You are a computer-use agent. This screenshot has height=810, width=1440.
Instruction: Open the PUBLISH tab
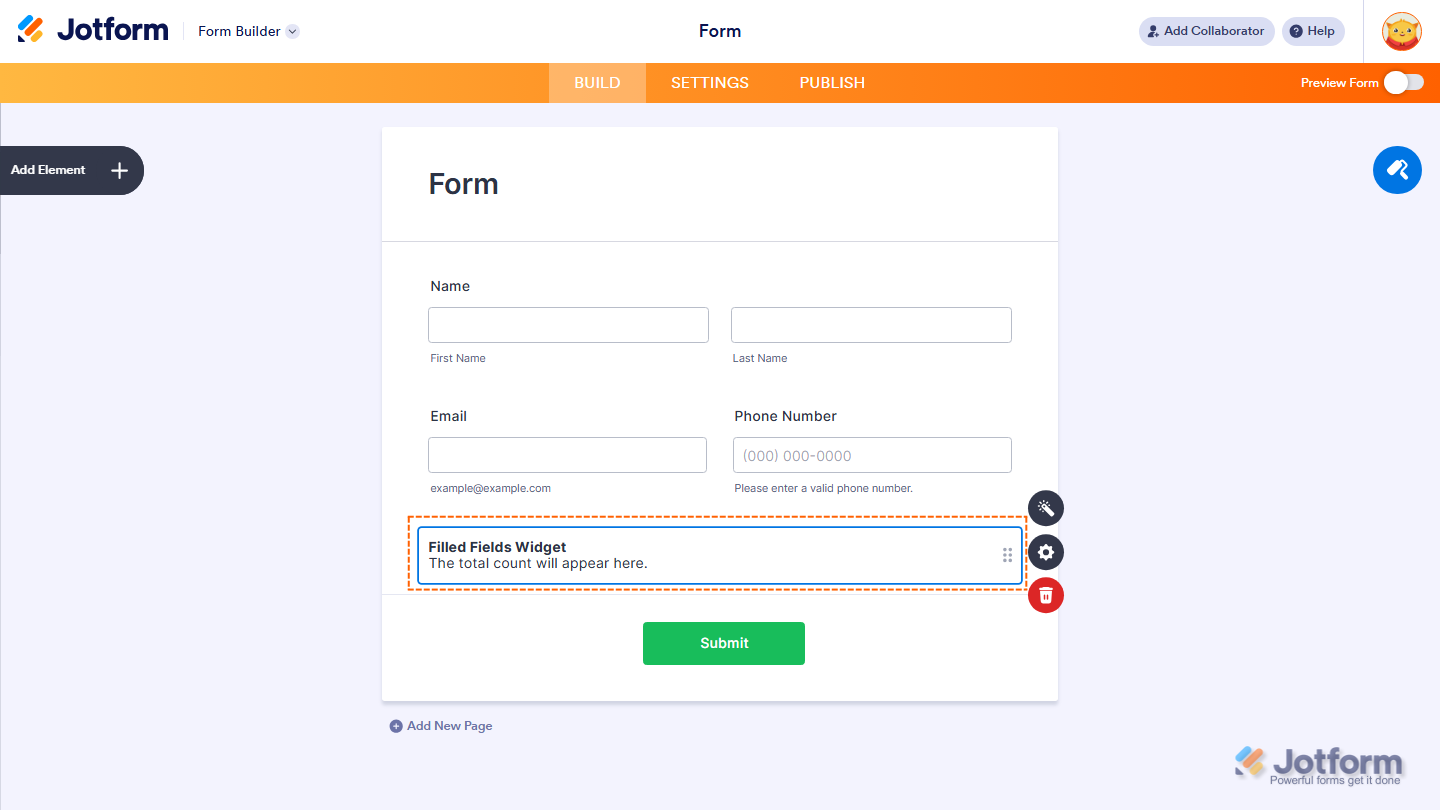pyautogui.click(x=831, y=83)
